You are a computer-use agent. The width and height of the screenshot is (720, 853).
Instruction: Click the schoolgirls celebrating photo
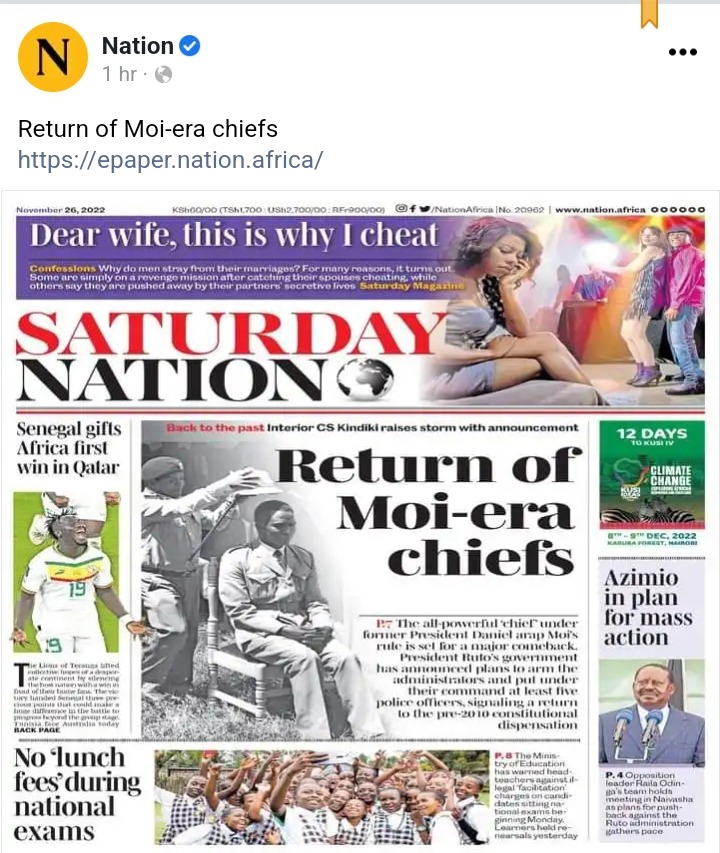[x=322, y=796]
